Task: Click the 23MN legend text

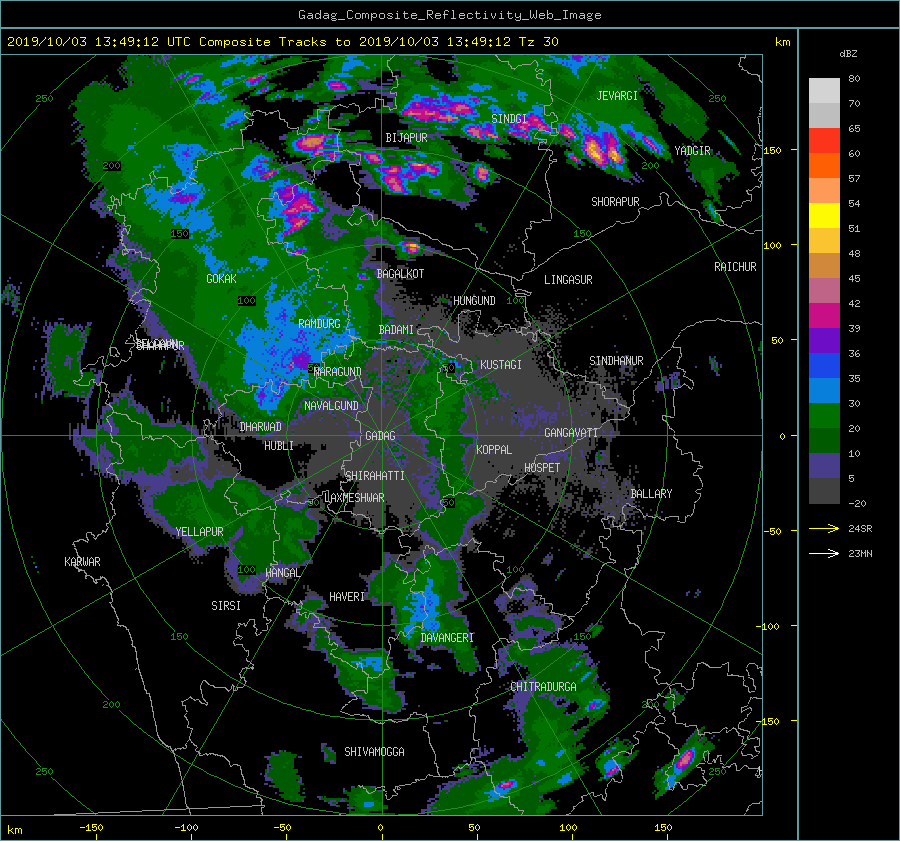Action: [x=860, y=554]
